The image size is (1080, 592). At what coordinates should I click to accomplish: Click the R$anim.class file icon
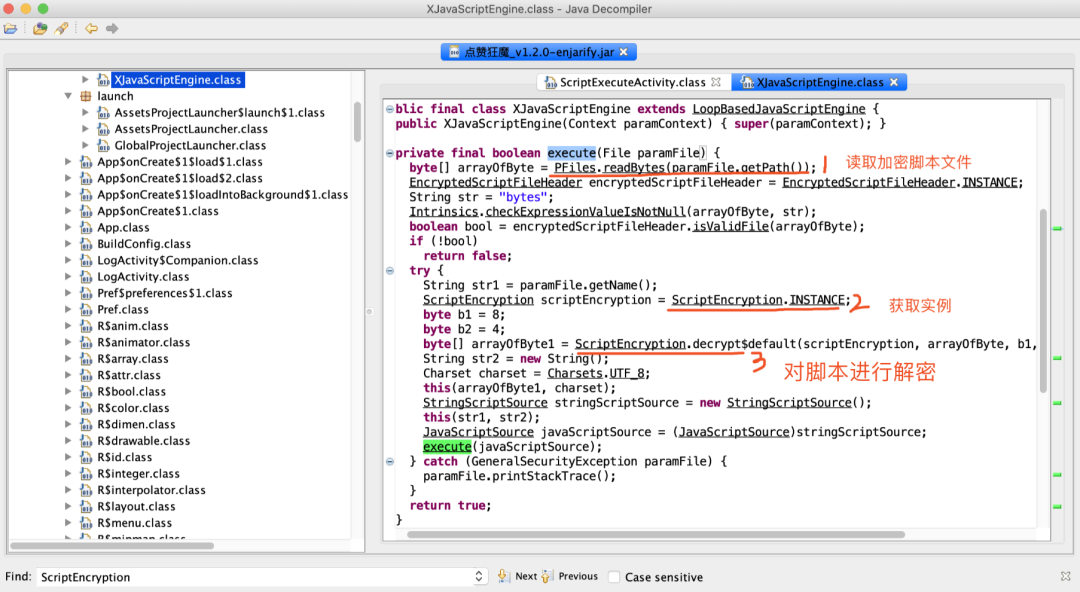click(86, 326)
